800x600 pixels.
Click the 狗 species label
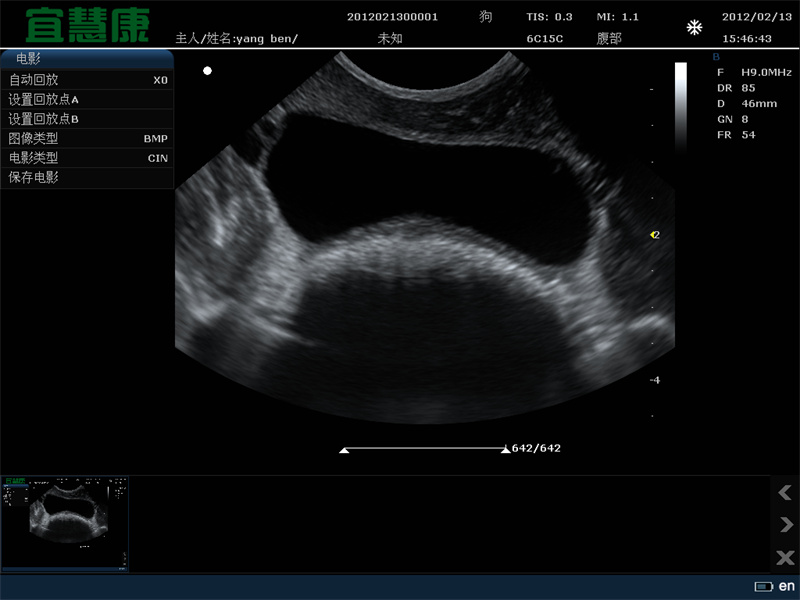click(485, 17)
